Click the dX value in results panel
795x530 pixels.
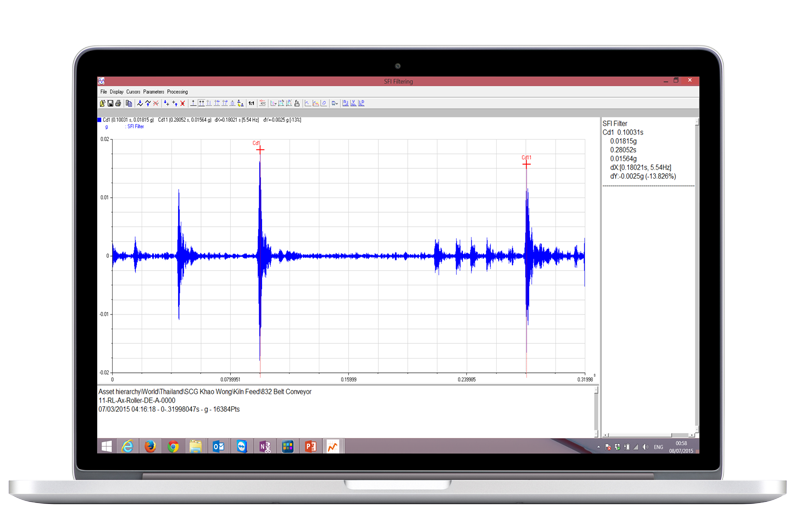click(x=641, y=168)
